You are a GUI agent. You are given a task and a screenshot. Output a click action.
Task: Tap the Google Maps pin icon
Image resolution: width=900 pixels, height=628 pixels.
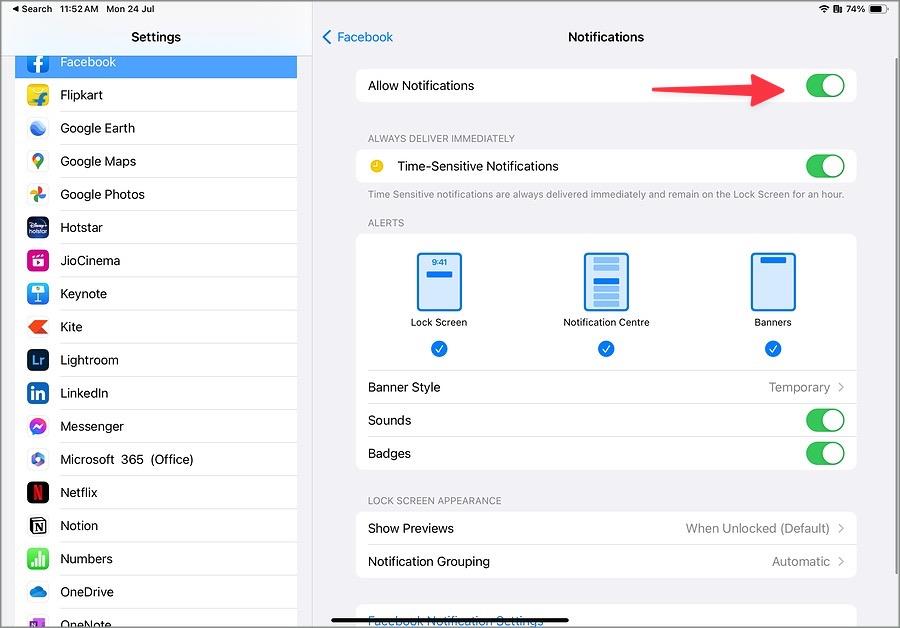click(38, 161)
